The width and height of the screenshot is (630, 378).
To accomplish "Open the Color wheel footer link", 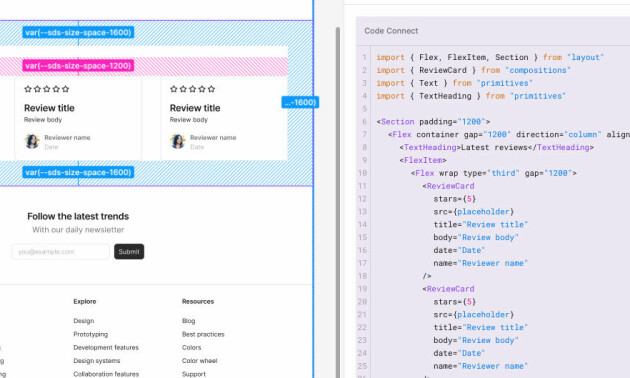I will [199, 360].
